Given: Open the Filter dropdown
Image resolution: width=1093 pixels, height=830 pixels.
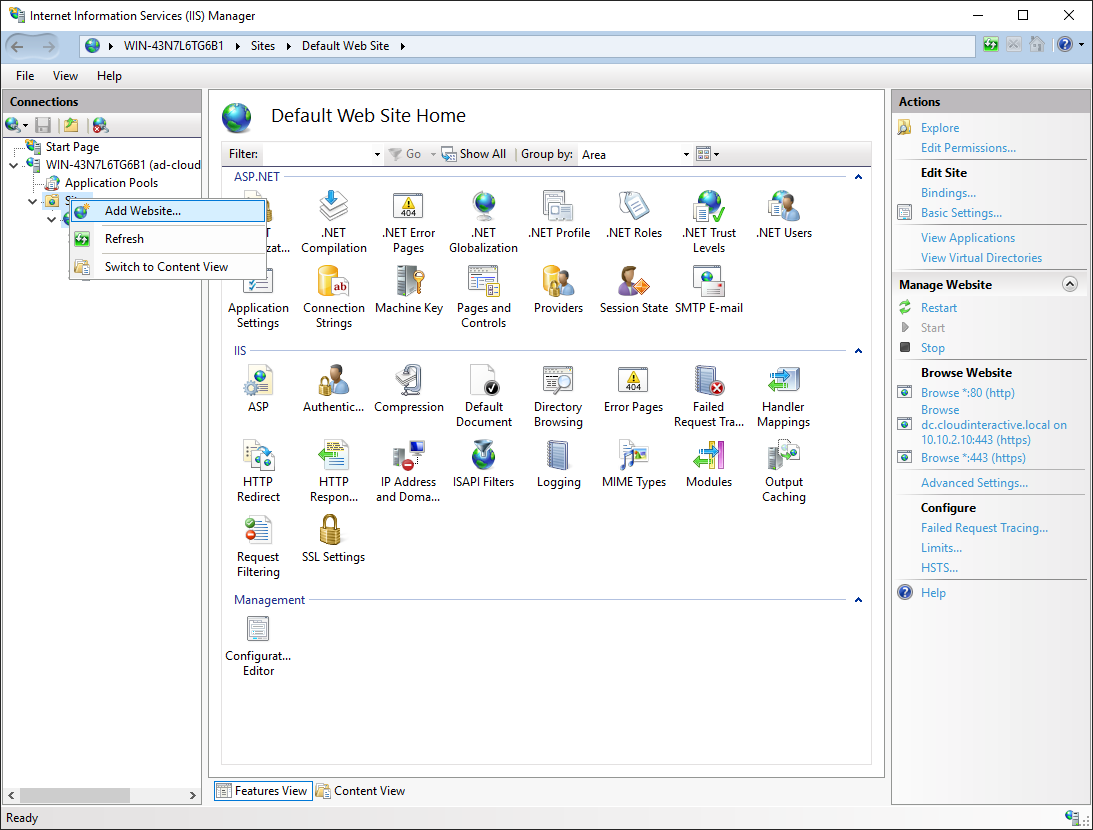Looking at the screenshot, I should tap(377, 154).
